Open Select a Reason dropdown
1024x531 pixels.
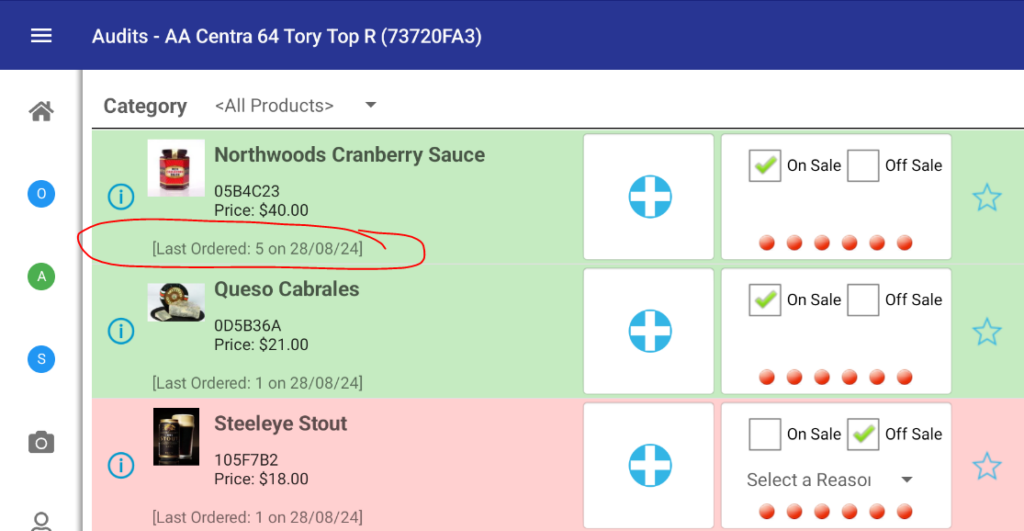[829, 480]
